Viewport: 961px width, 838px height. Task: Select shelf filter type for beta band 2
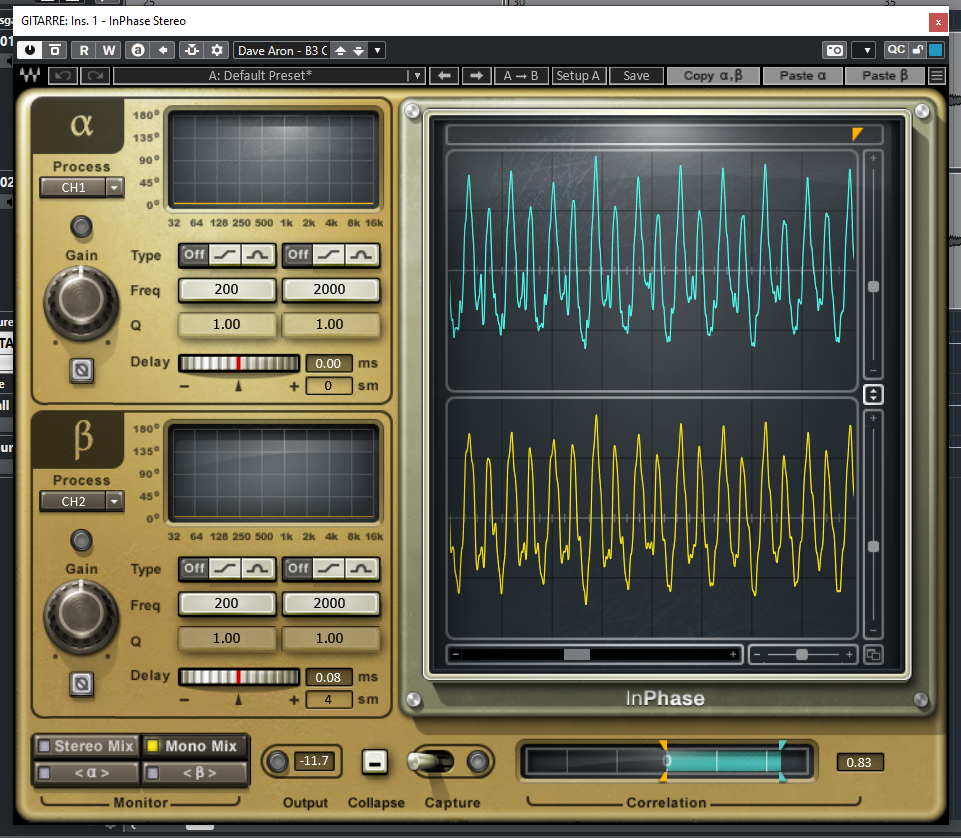(329, 569)
